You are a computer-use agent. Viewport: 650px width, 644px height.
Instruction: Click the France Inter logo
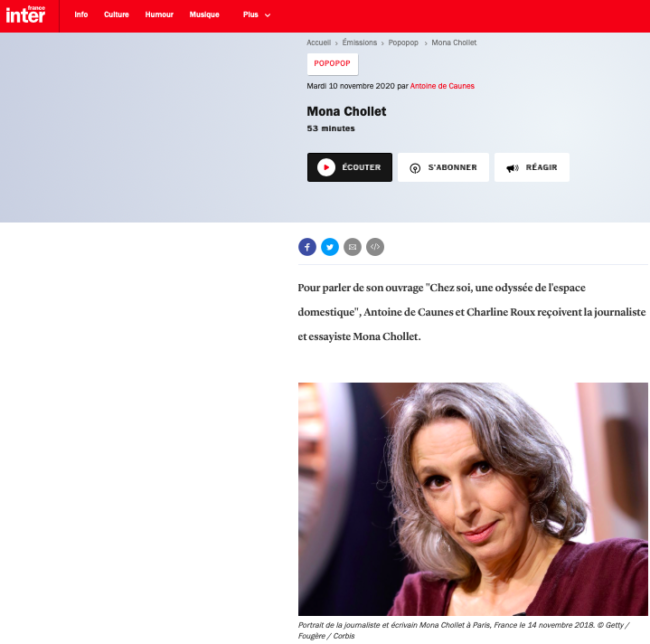(x=25, y=15)
